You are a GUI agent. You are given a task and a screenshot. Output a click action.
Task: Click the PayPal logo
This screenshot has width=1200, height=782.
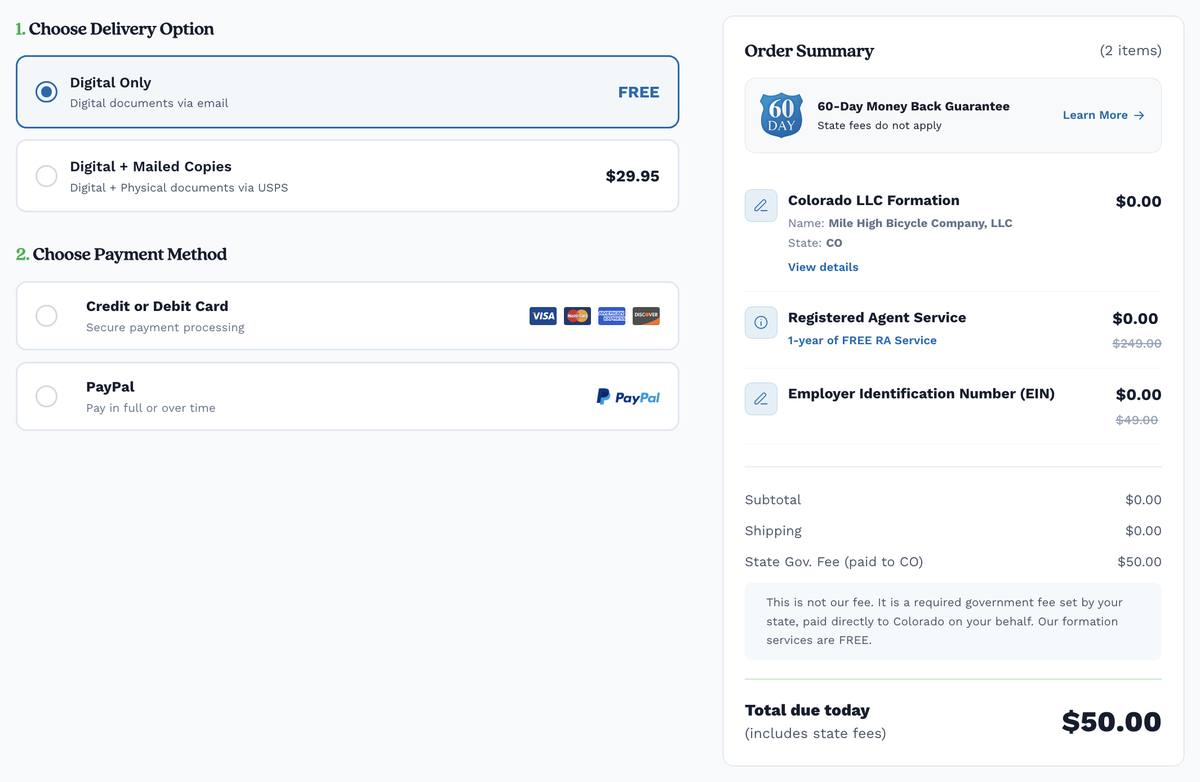[x=628, y=397]
